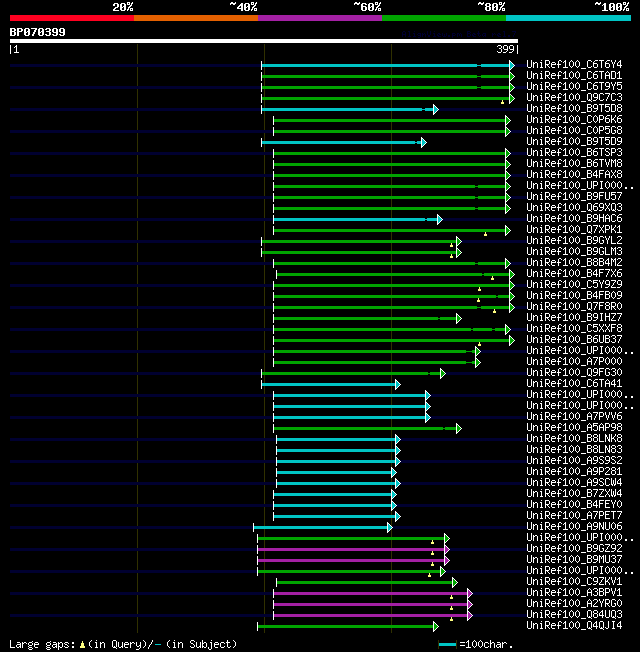Select the UniRef100_B9GYL2 hit name
The height and width of the screenshot is (652, 640).
tap(574, 240)
